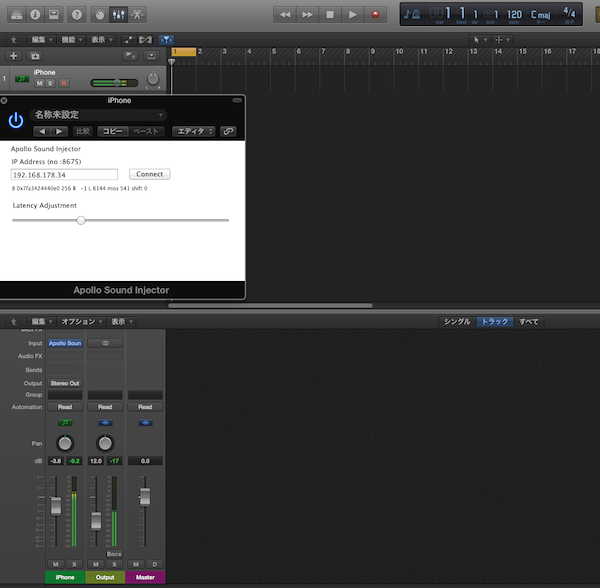The width and height of the screenshot is (600, 588).
Task: Solo the iPhone track in header
Action: click(50, 83)
